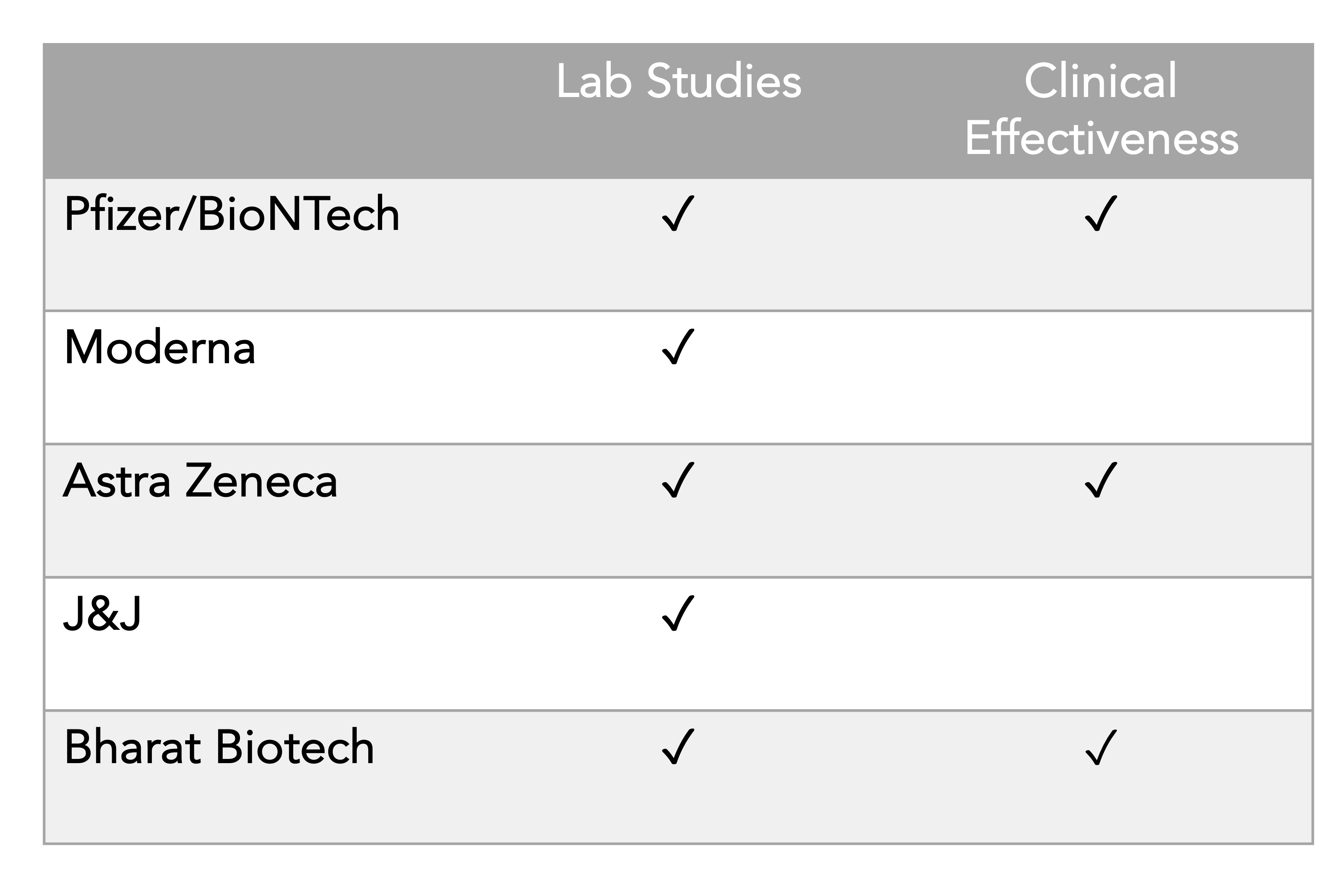Click the Astra Zeneca Clinical Effectiveness checkmark
This screenshot has height=896, width=1337.
click(x=1100, y=480)
